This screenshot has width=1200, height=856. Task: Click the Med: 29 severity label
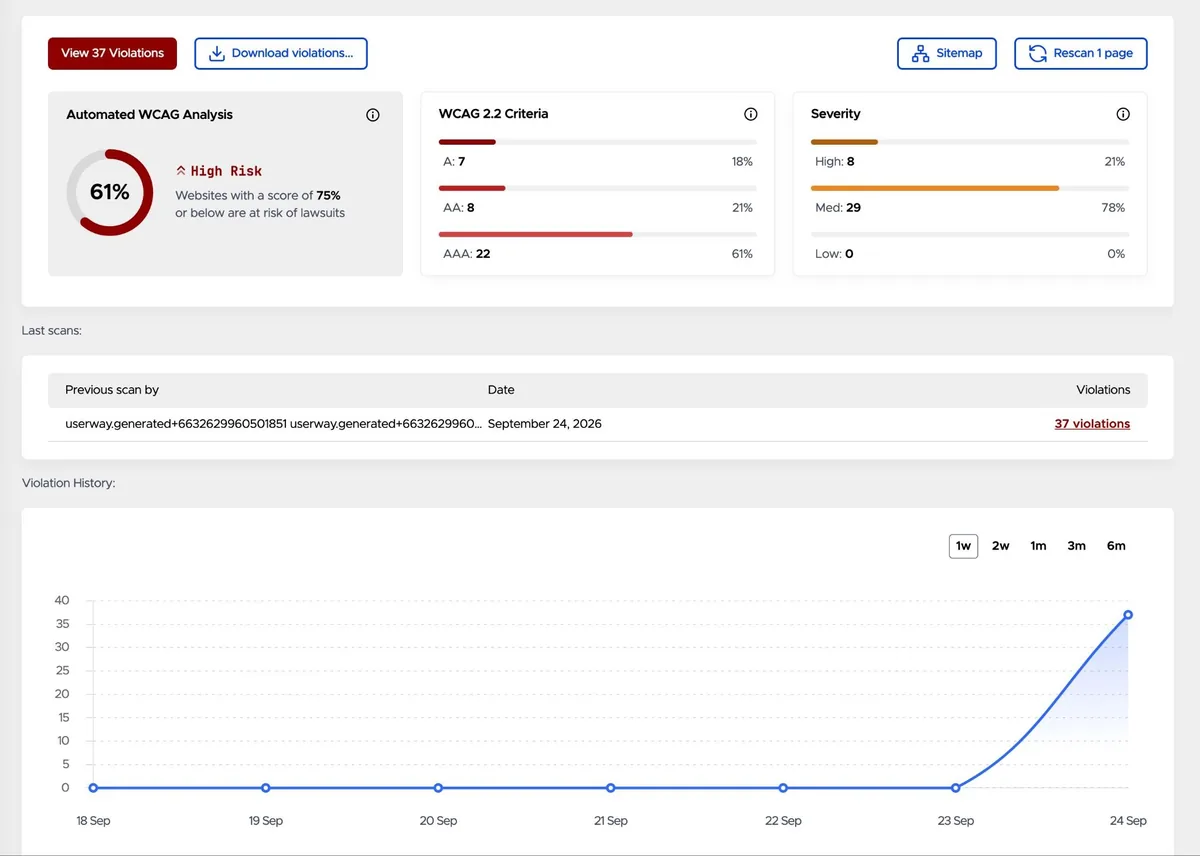click(838, 208)
